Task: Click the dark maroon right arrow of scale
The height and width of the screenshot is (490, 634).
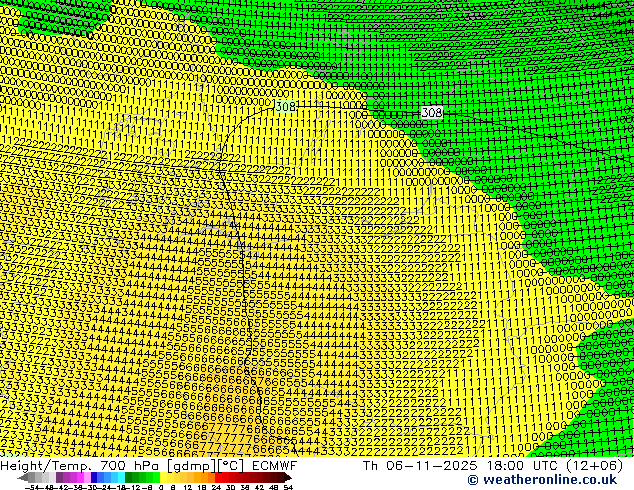Action: tap(287, 478)
